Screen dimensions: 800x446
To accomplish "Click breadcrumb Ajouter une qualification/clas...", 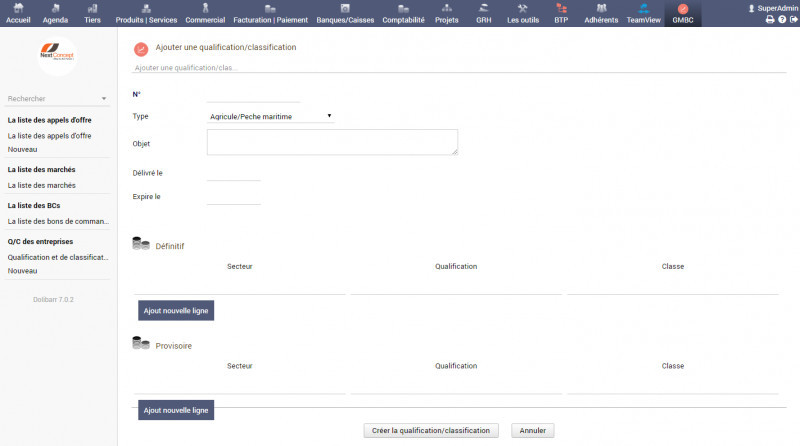I will pos(186,68).
